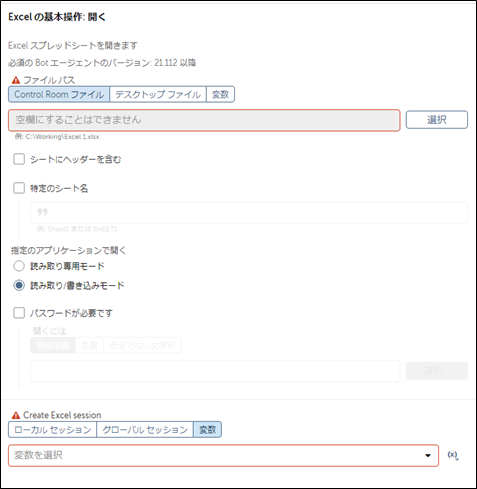Click the 選択 button next to file path
The height and width of the screenshot is (489, 477).
tap(437, 120)
